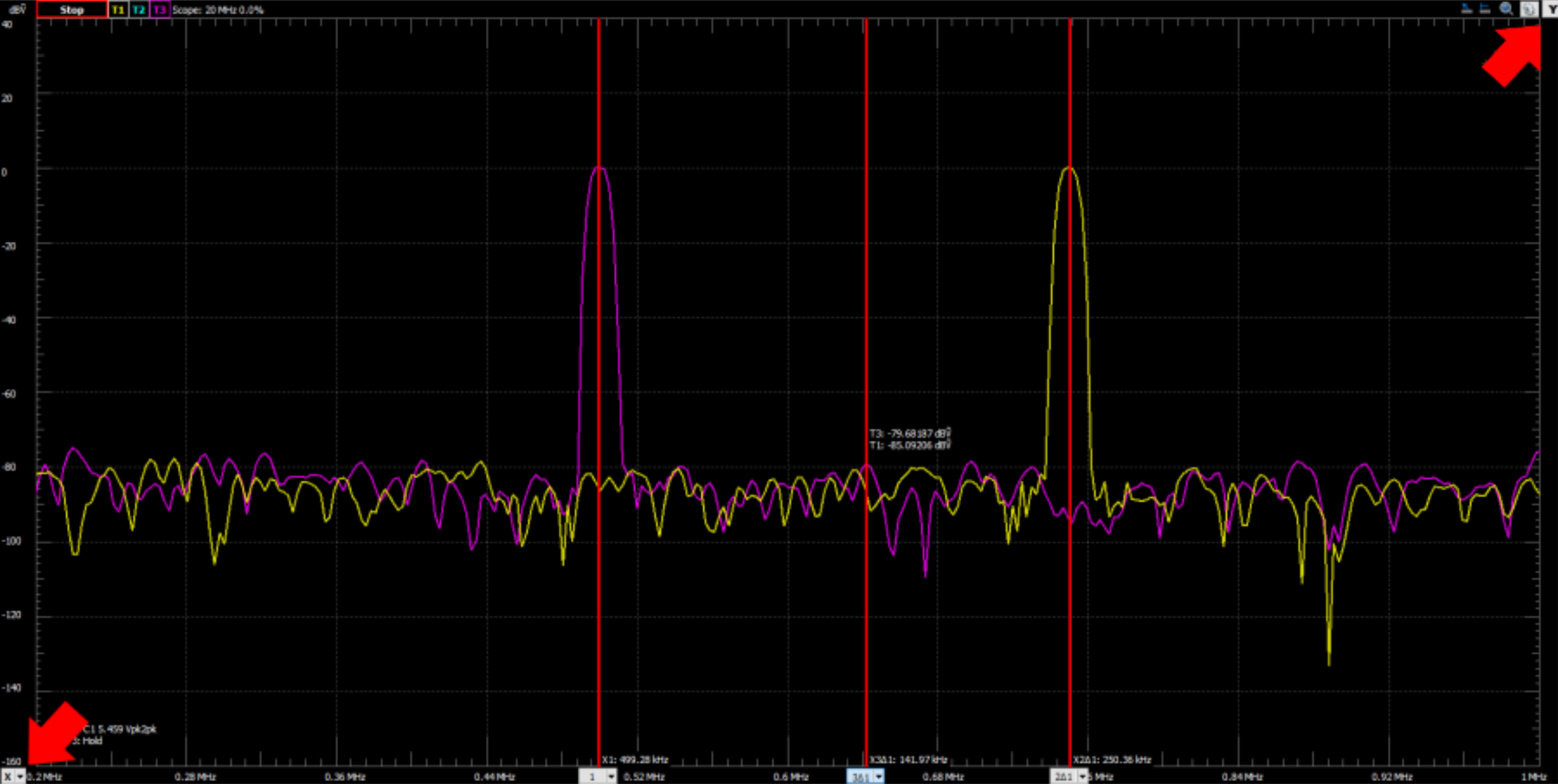Select the X3Δ1 141.97 kHz cursor line
The image size is (1558, 784).
click(x=866, y=393)
